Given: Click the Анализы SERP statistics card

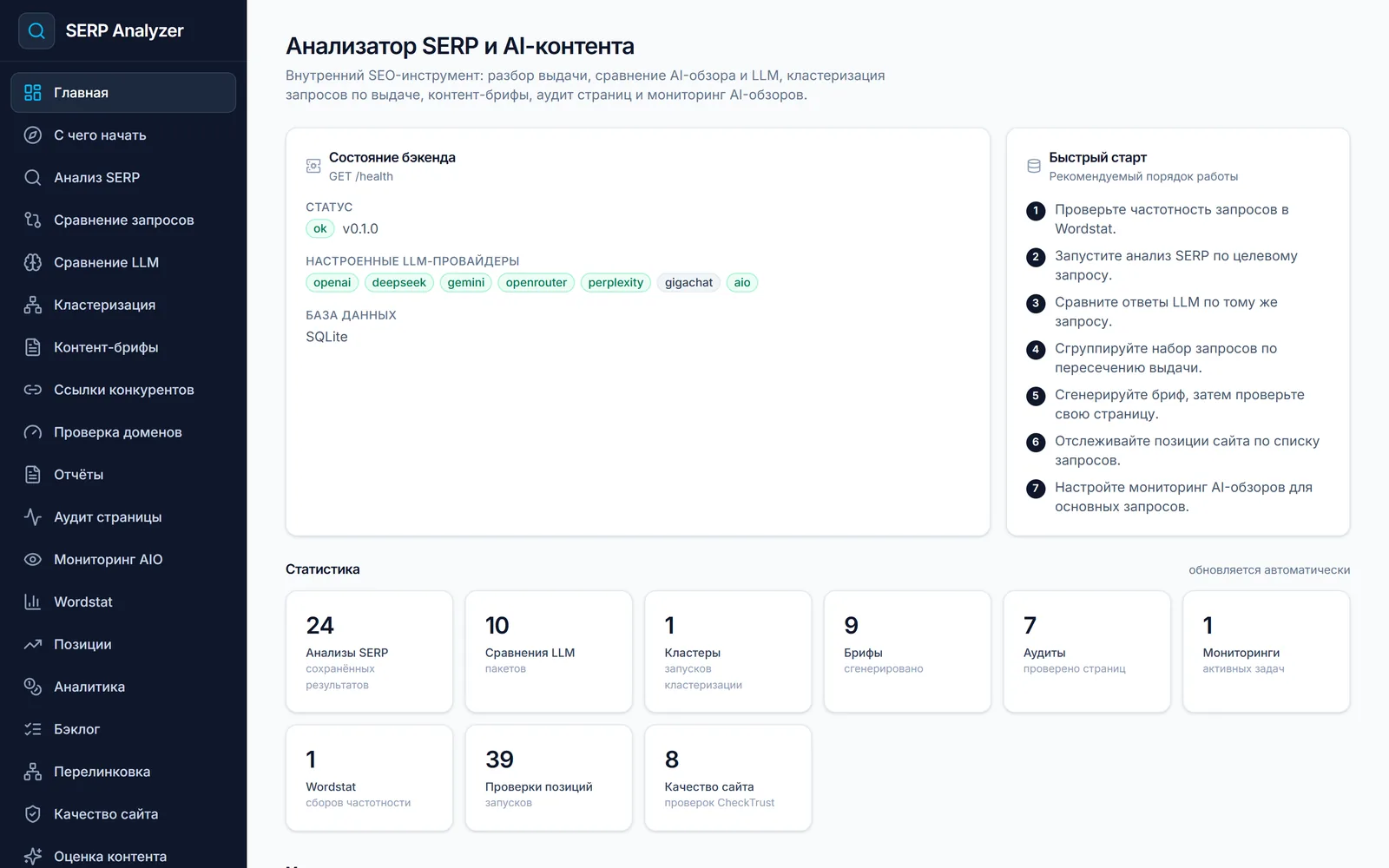Looking at the screenshot, I should (369, 652).
